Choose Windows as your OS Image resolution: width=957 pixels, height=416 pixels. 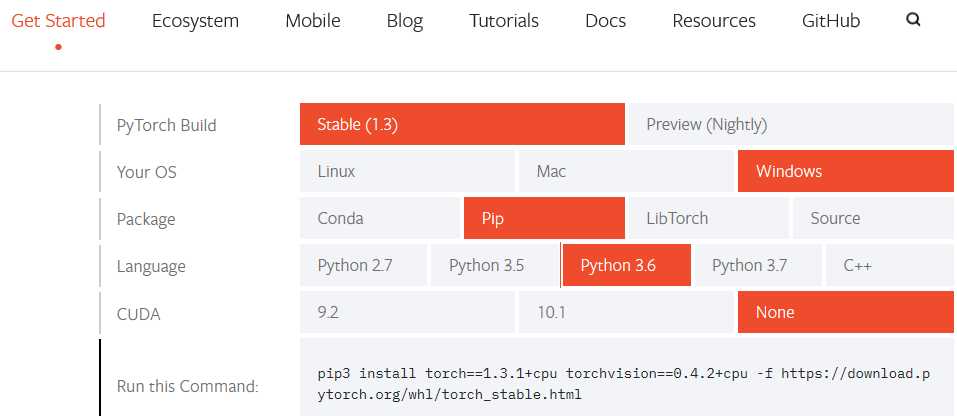point(846,171)
